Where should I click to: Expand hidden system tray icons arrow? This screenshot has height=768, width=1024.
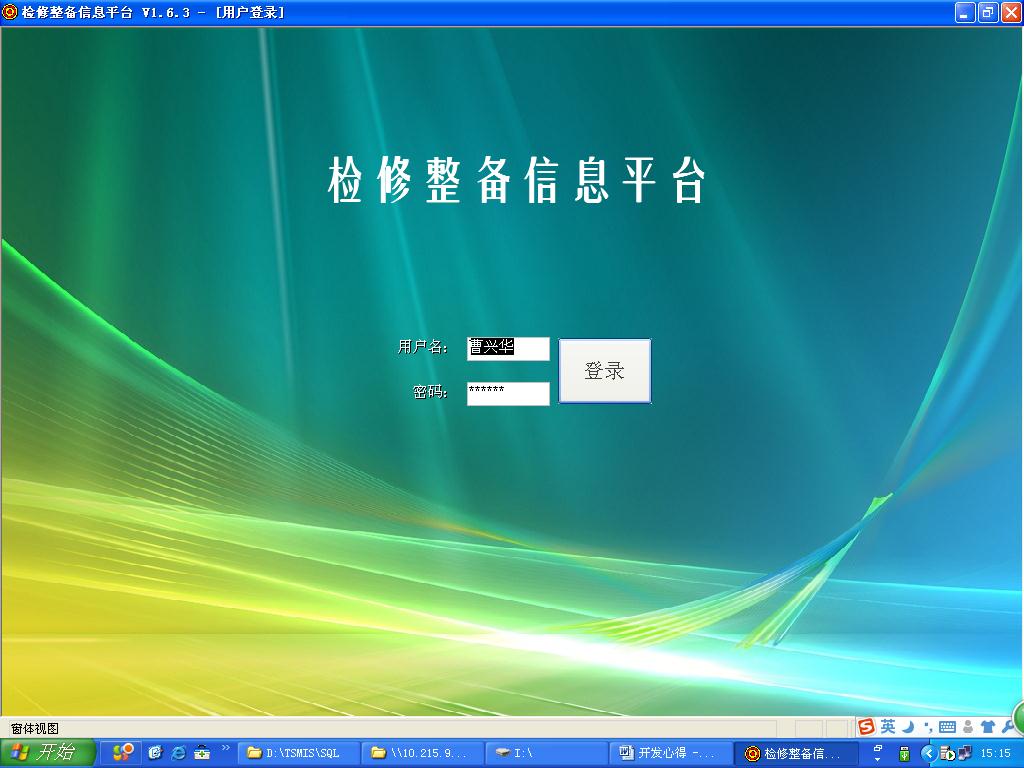[929, 754]
